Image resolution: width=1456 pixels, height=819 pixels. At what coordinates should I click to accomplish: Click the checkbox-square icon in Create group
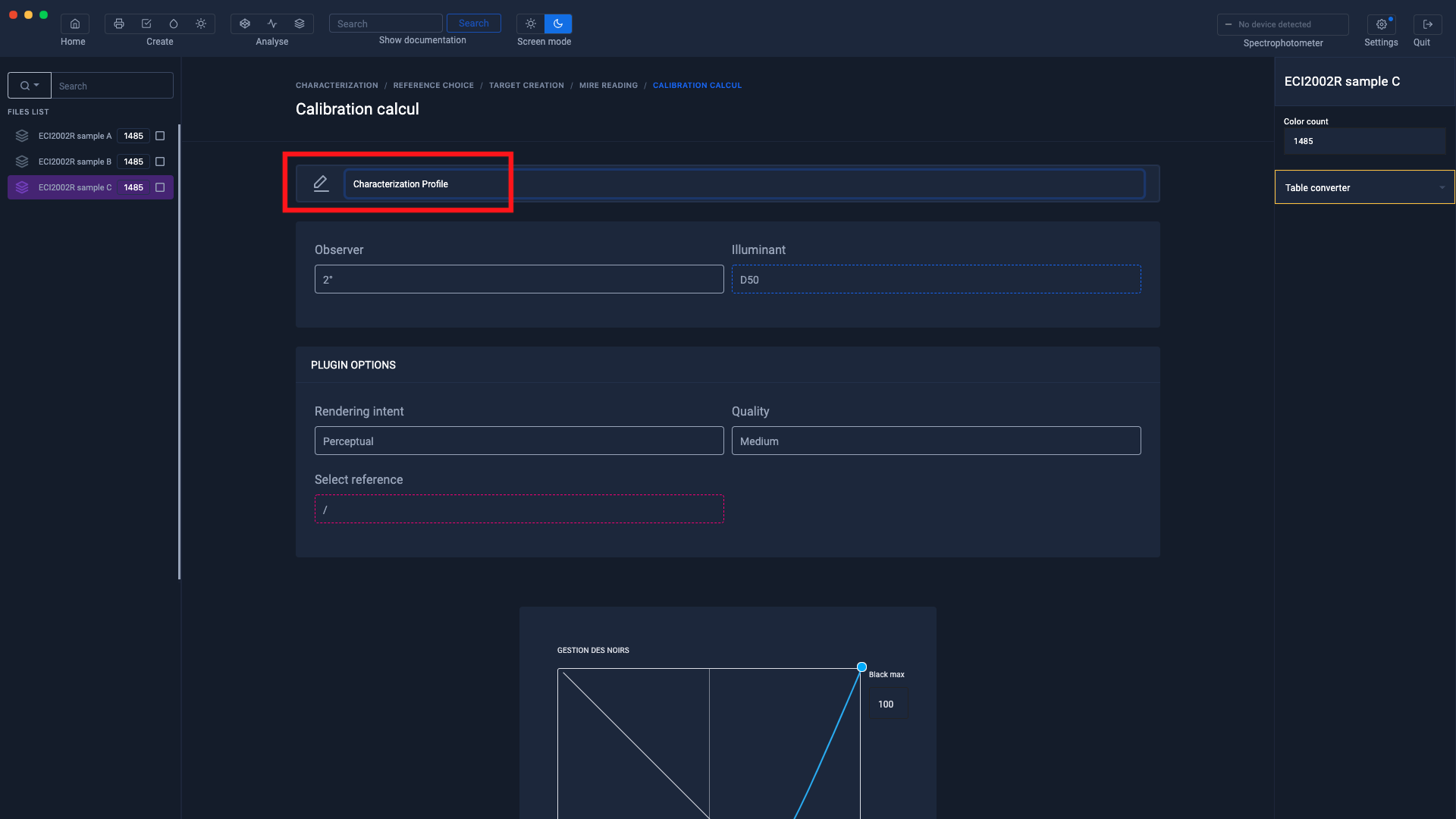pos(146,24)
